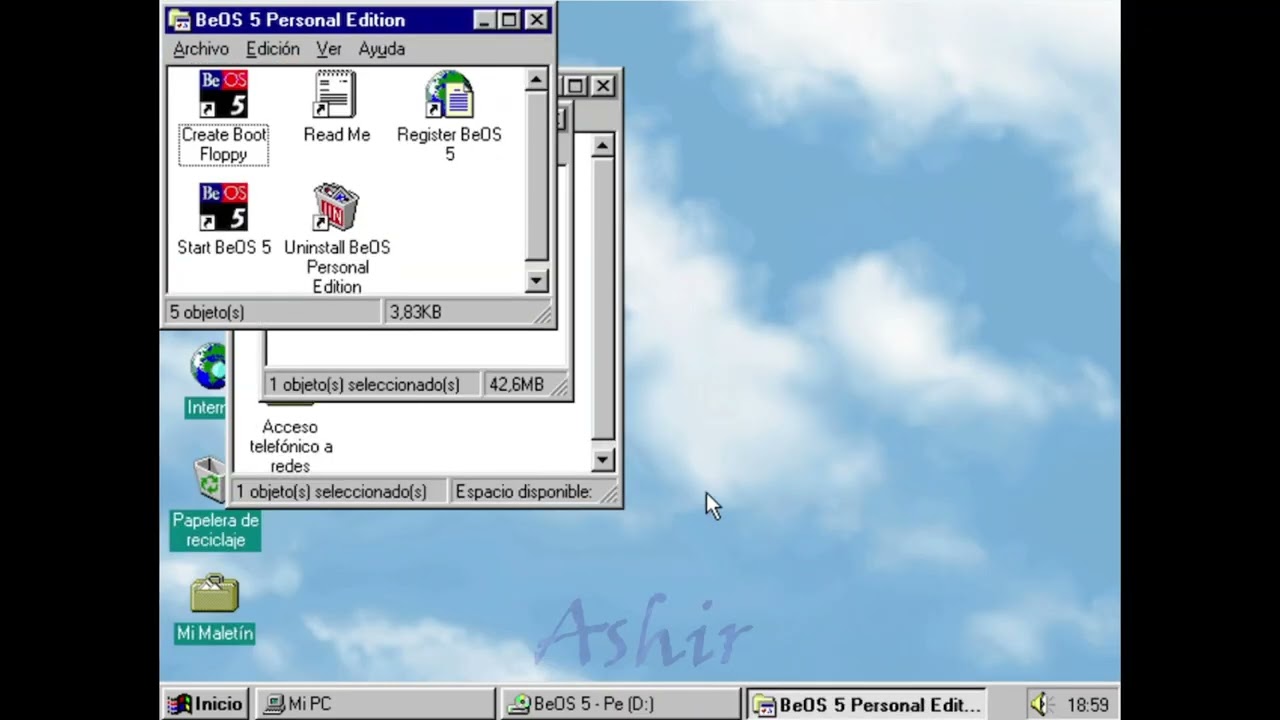Maximize the background Mi PC window
Screen dimensions: 1280x720
tap(575, 86)
